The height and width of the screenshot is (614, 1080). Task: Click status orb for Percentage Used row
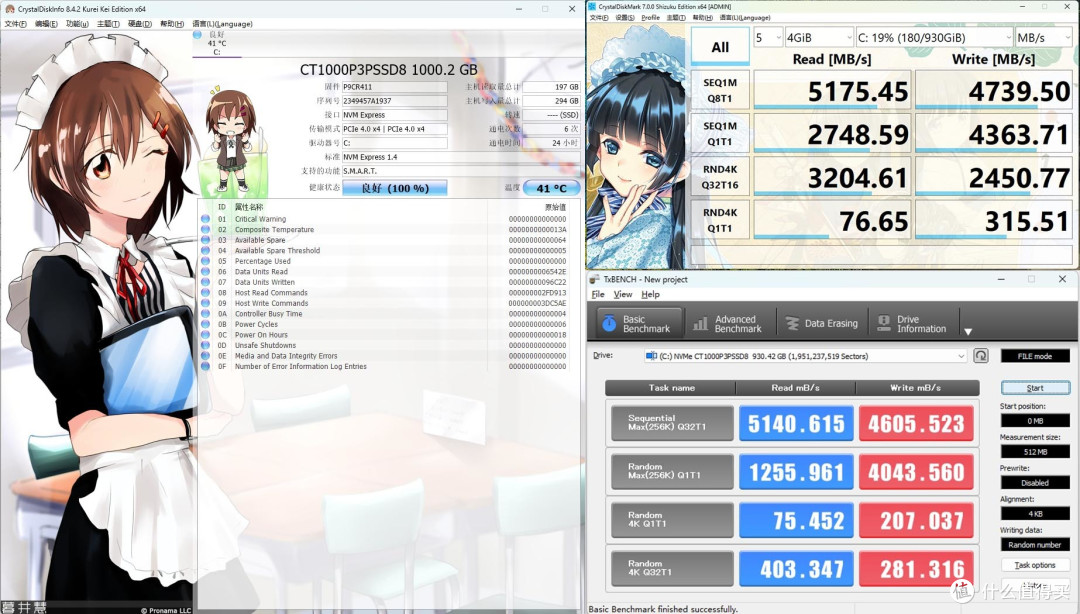pos(205,260)
